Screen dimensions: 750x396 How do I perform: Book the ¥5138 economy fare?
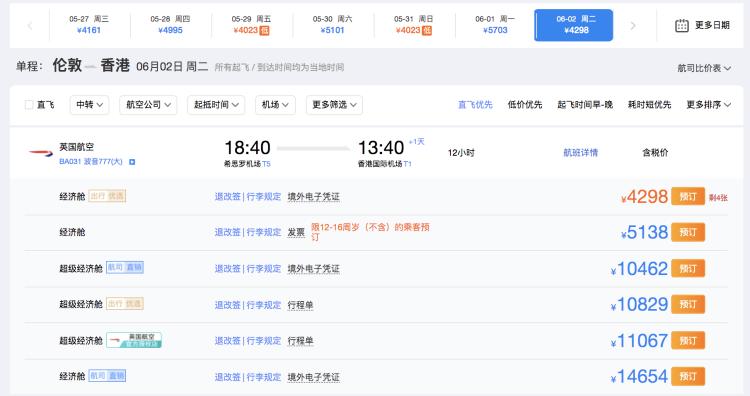coord(688,232)
